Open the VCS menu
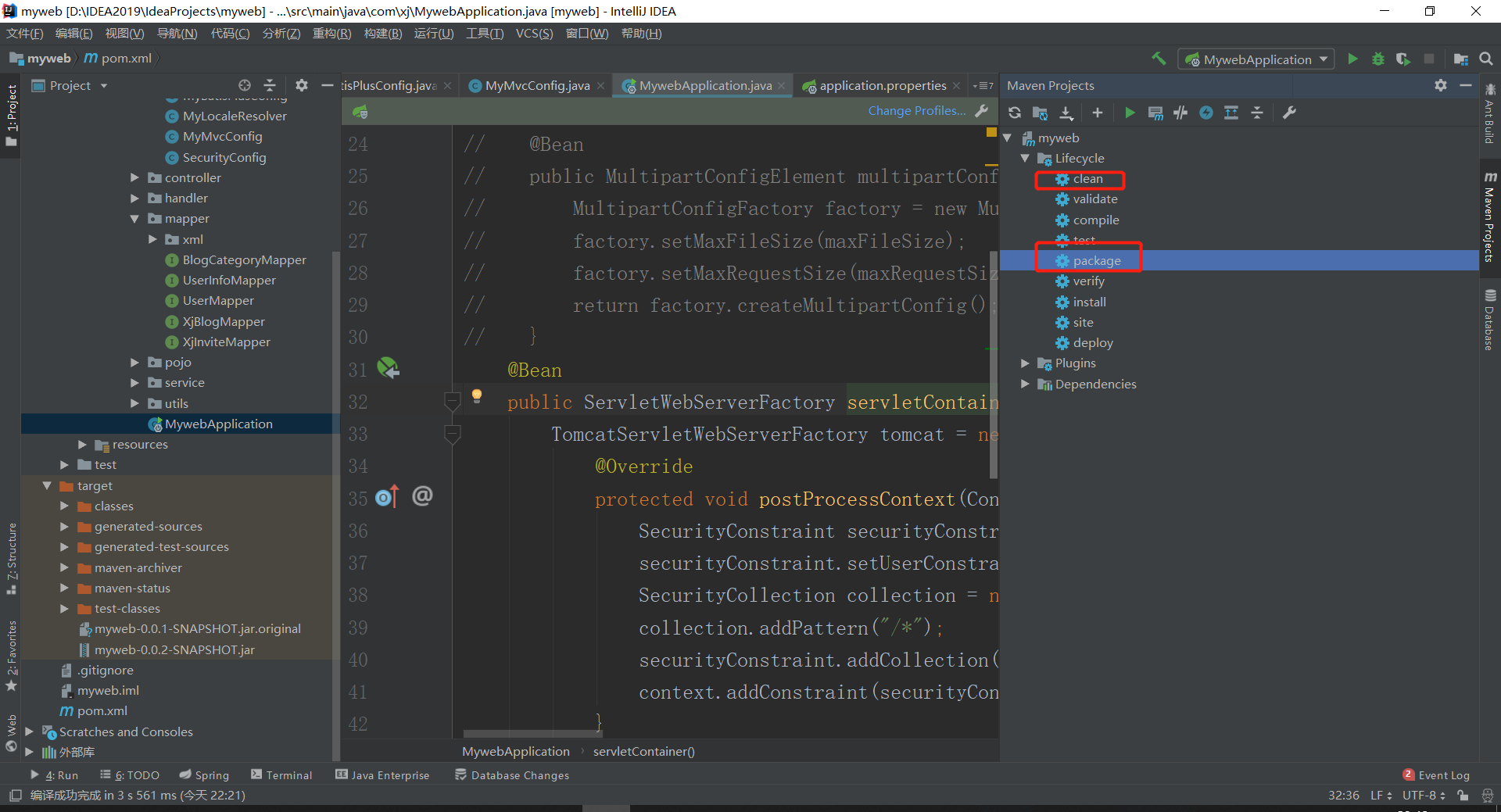This screenshot has width=1501, height=812. (534, 34)
